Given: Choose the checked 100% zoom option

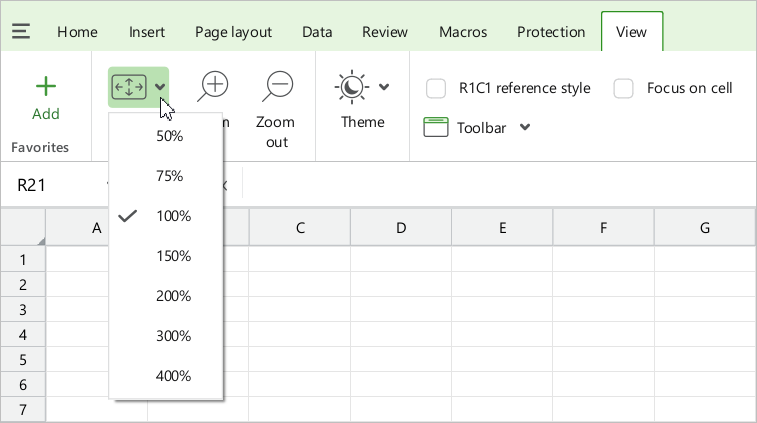Looking at the screenshot, I should pyautogui.click(x=166, y=216).
